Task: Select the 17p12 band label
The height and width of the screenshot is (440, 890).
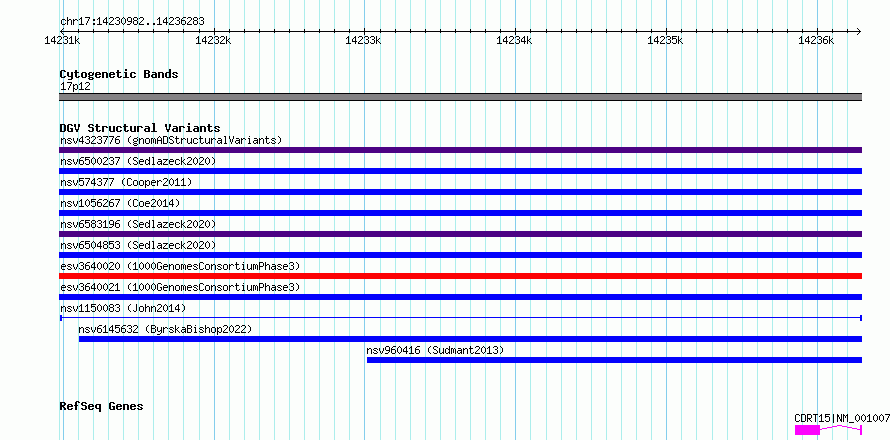Action: tap(75, 86)
